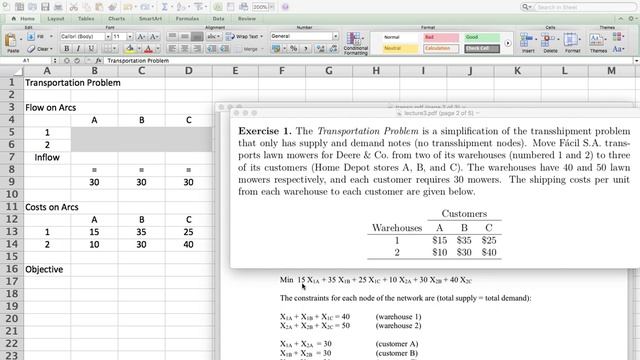Click the currency format icon
The height and width of the screenshot is (360, 640).
(x=276, y=49)
